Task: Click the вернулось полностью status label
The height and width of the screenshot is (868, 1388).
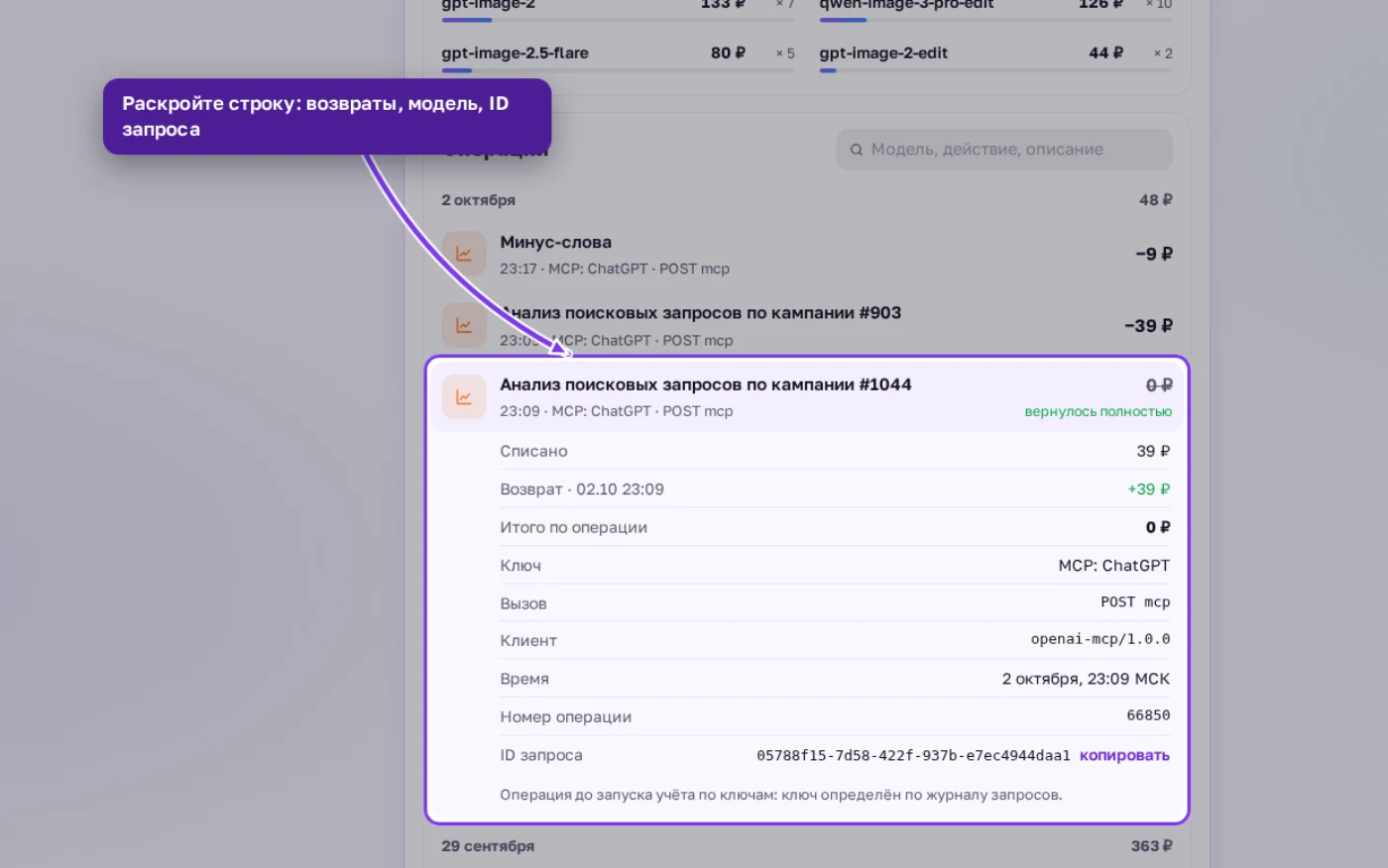Action: [1098, 411]
